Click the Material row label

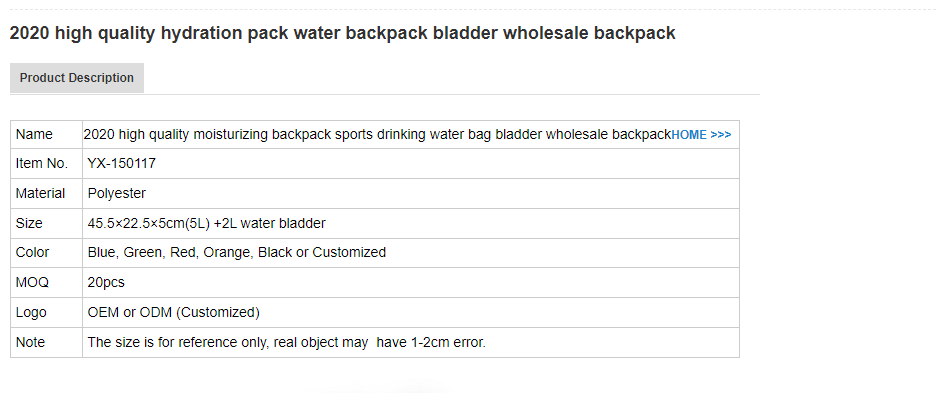[40, 193]
